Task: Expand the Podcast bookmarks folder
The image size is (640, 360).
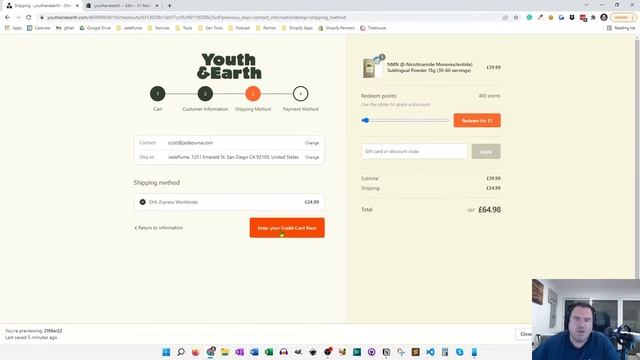Action: click(x=239, y=28)
